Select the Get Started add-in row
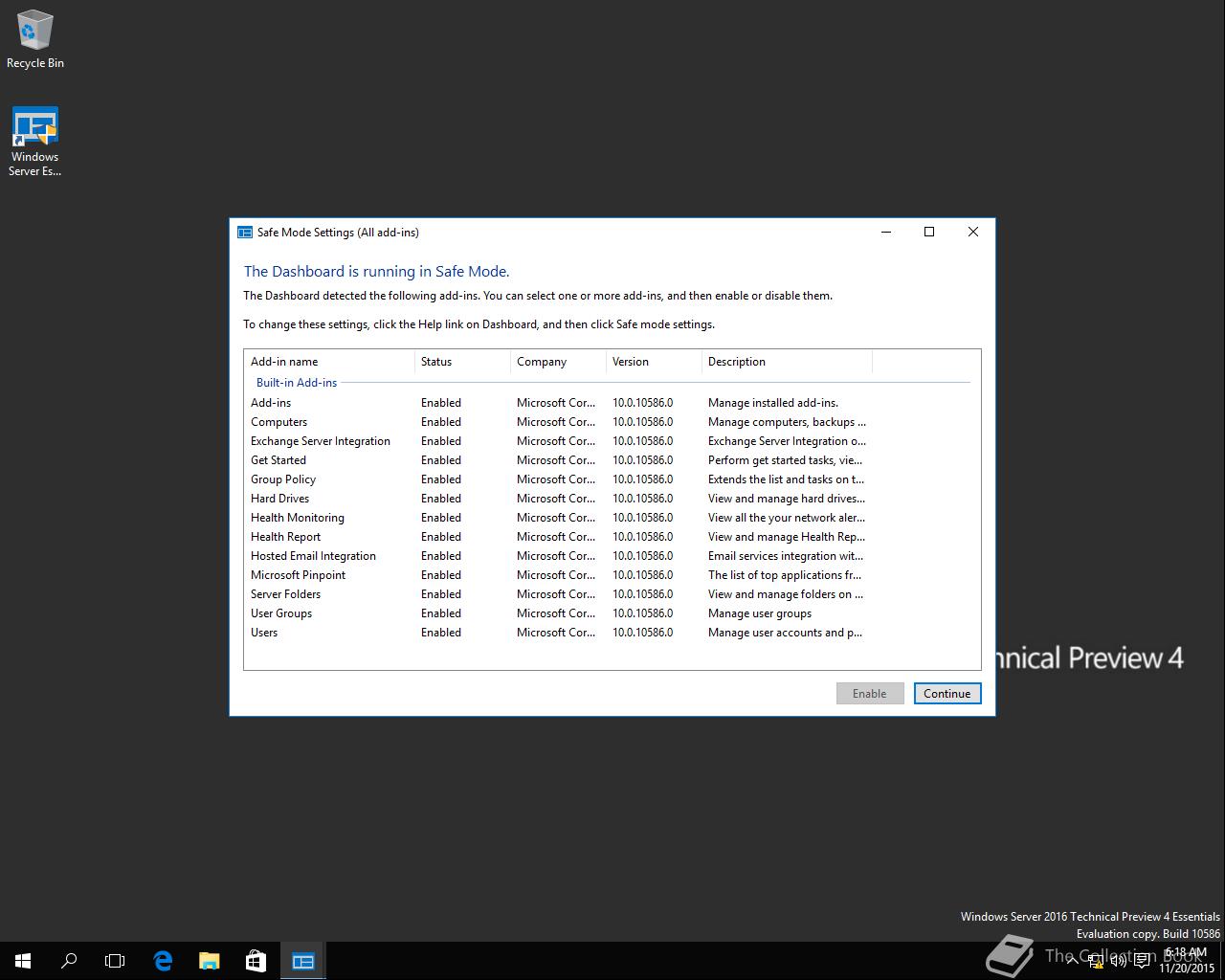 (x=559, y=460)
